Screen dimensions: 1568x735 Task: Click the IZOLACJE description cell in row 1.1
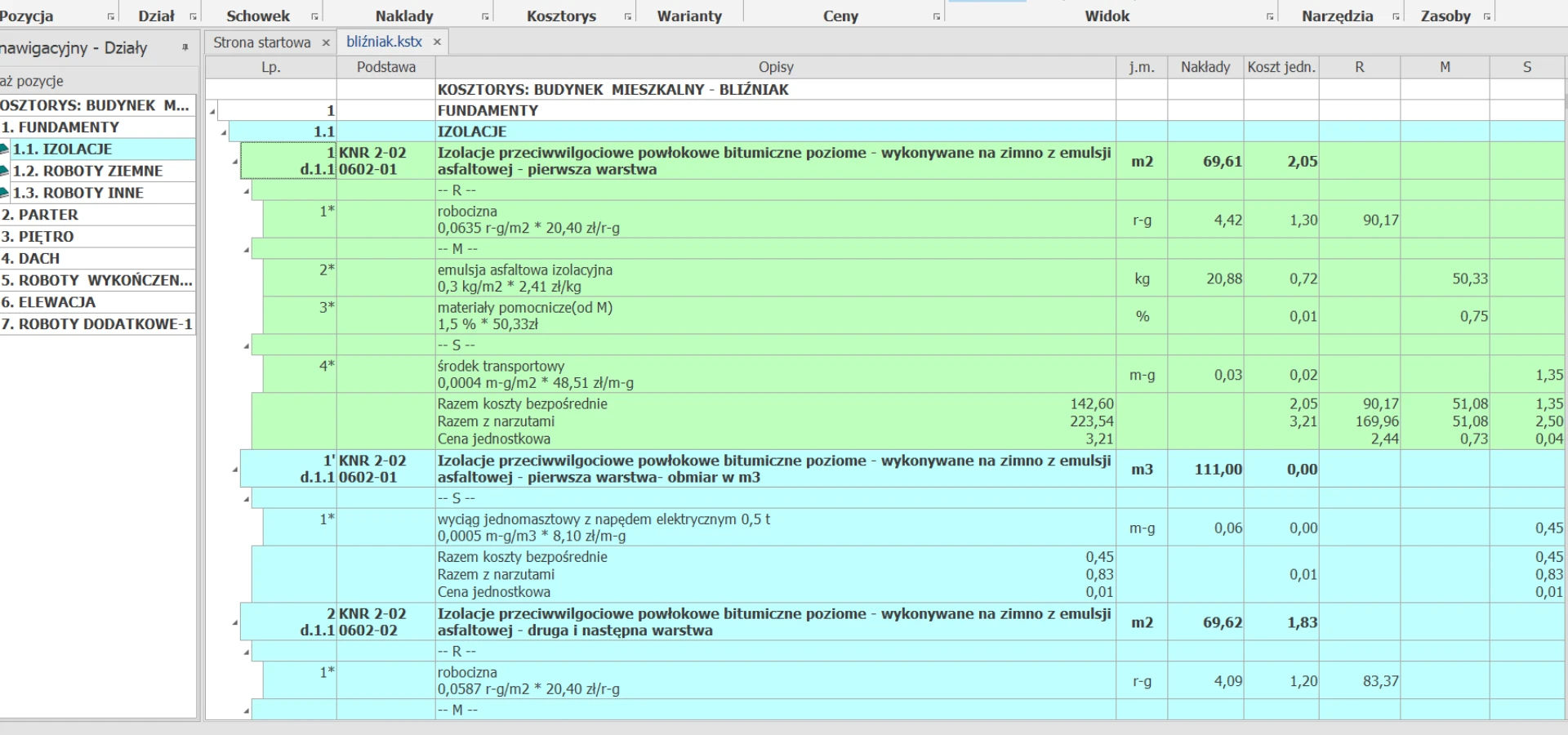click(776, 131)
